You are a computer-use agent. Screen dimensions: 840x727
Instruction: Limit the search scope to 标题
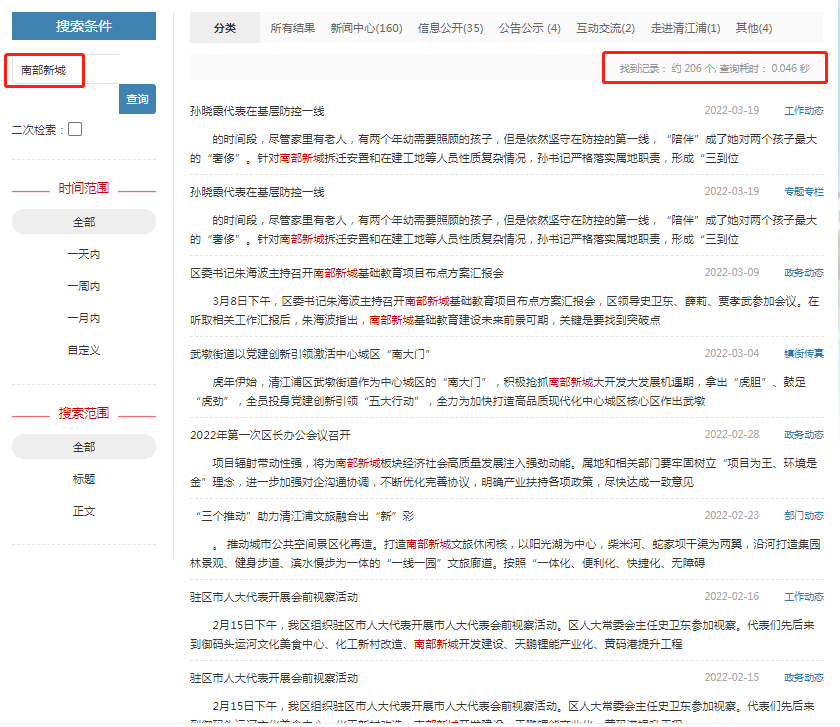[x=84, y=479]
